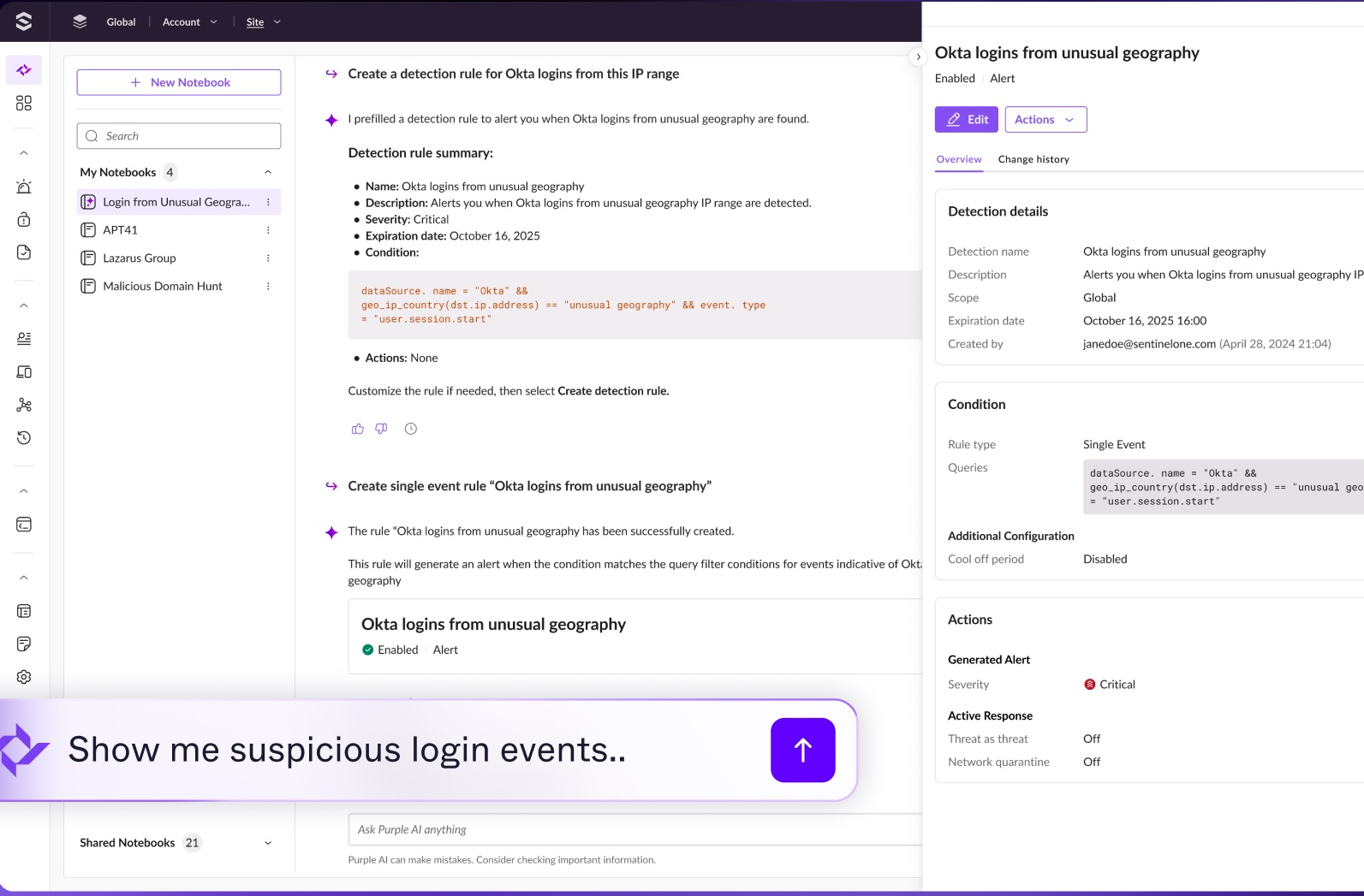Open the settings gear in left sidebar
The height and width of the screenshot is (896, 1364).
click(x=24, y=677)
